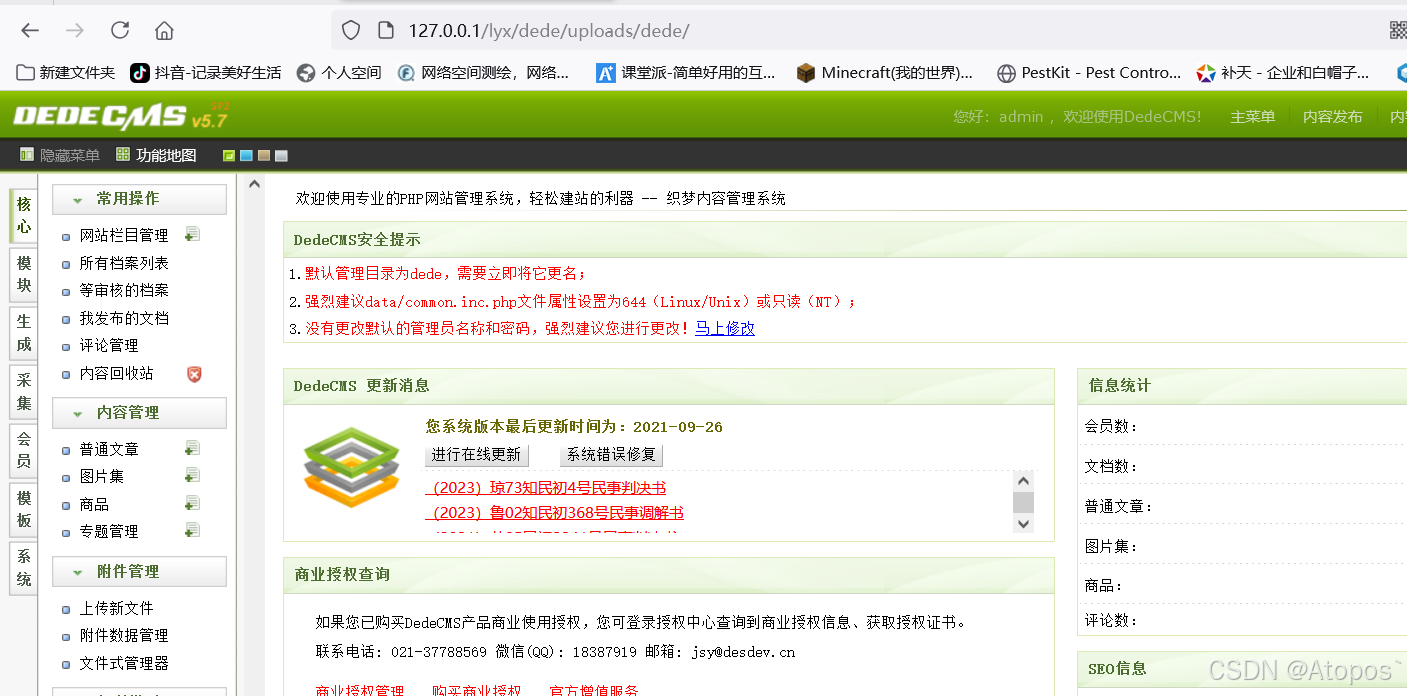Open 补天 bookmark

tap(1283, 73)
